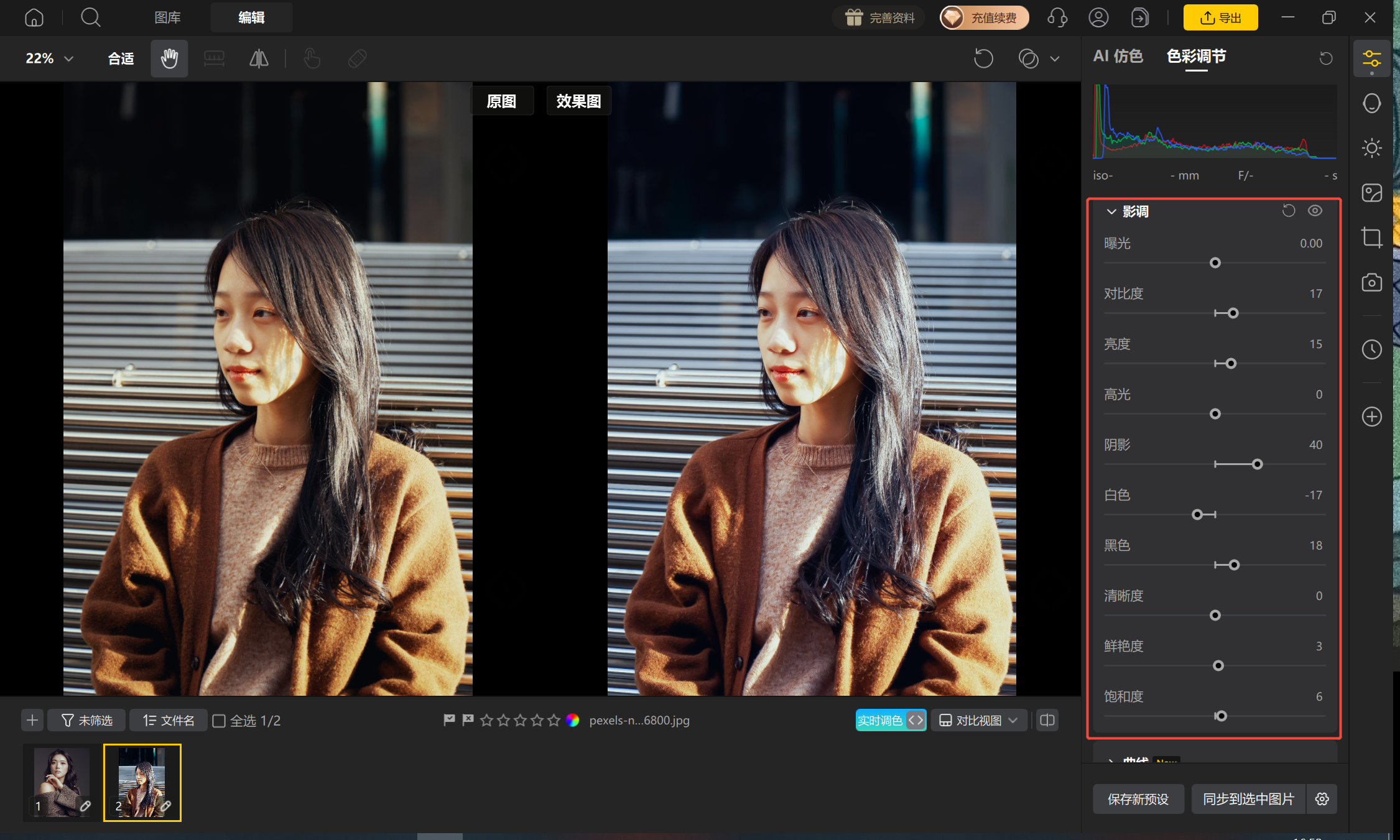Viewport: 1400px width, 840px height.
Task: Toggle the split compare view icon
Action: click(1047, 720)
